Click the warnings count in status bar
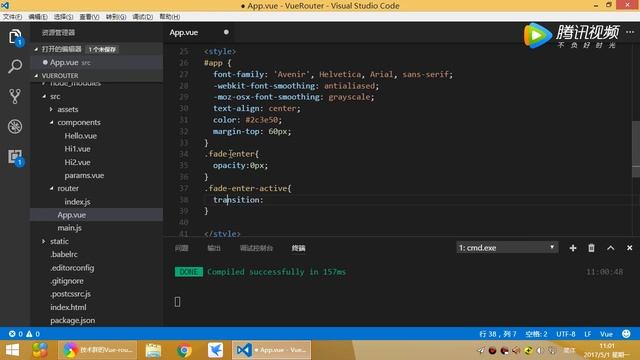The image size is (640, 360). (33, 334)
